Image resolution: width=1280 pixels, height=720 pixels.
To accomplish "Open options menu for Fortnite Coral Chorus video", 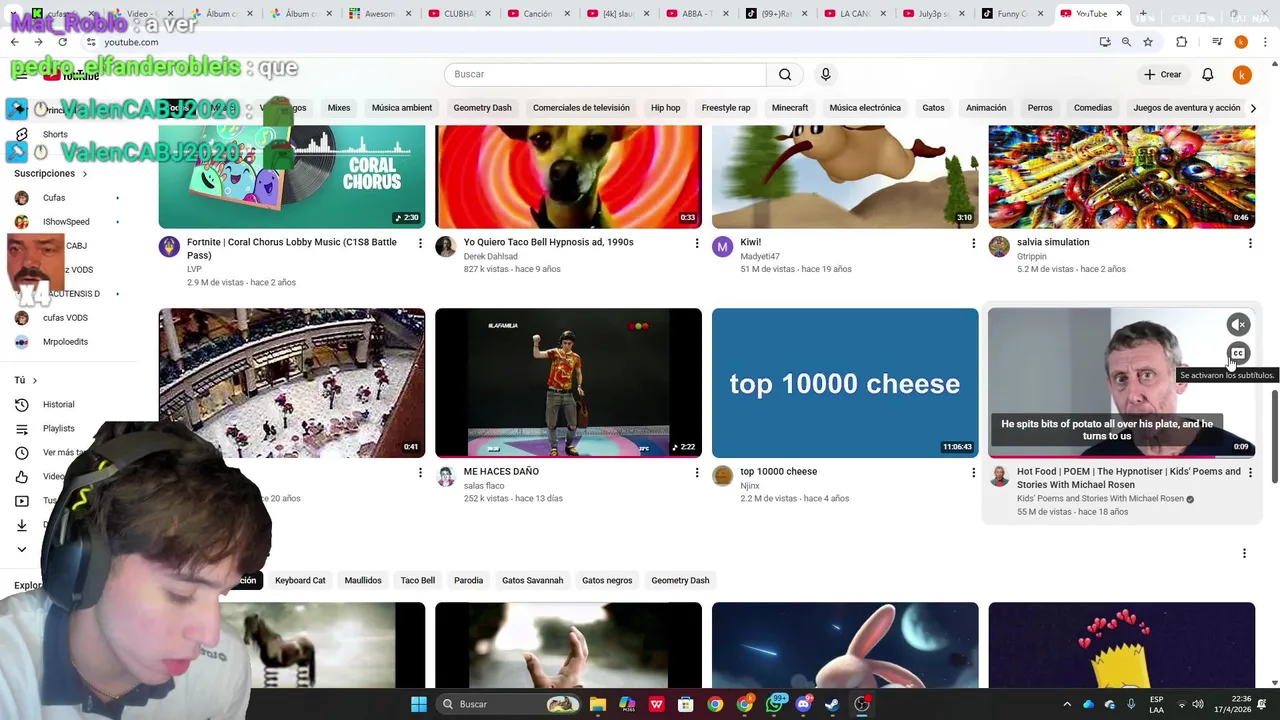I will (x=420, y=243).
